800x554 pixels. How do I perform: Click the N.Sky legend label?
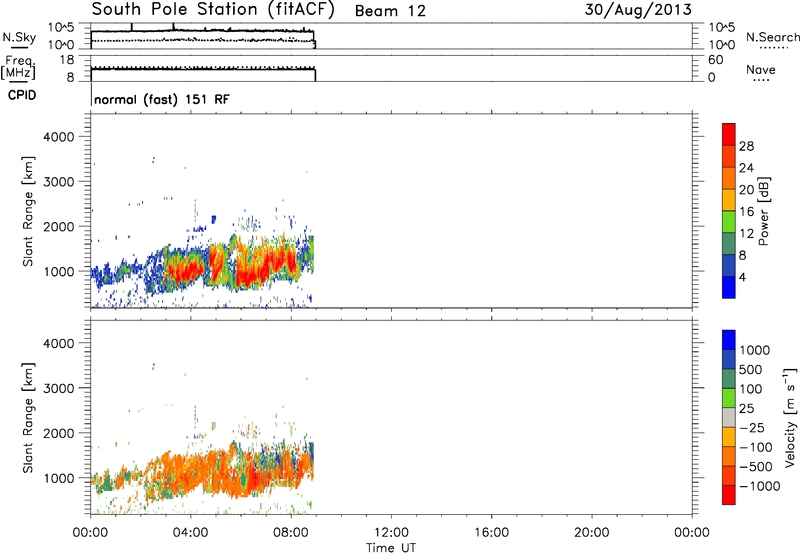(x=19, y=38)
